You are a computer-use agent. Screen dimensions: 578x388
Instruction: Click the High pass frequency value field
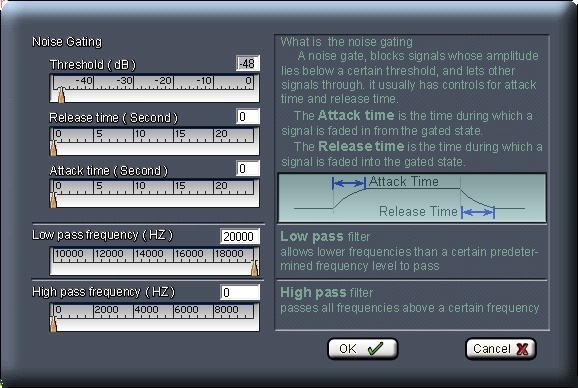point(240,292)
